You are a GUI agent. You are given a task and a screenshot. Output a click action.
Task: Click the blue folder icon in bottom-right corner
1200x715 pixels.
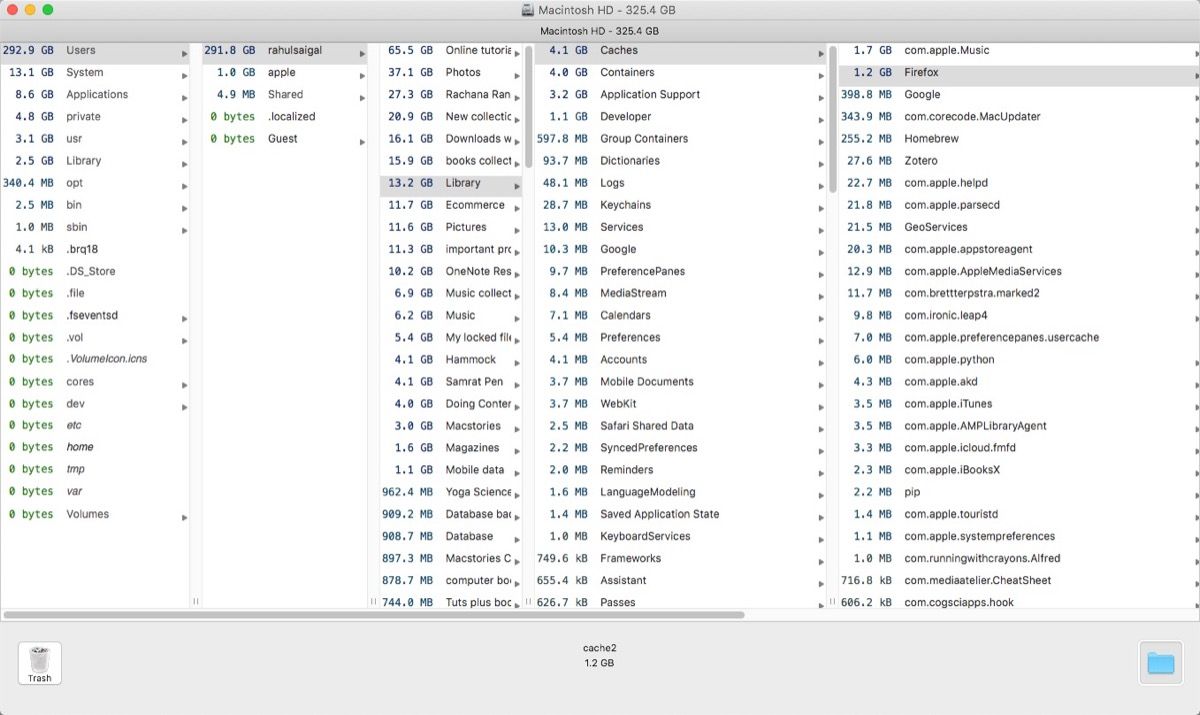(1160, 662)
